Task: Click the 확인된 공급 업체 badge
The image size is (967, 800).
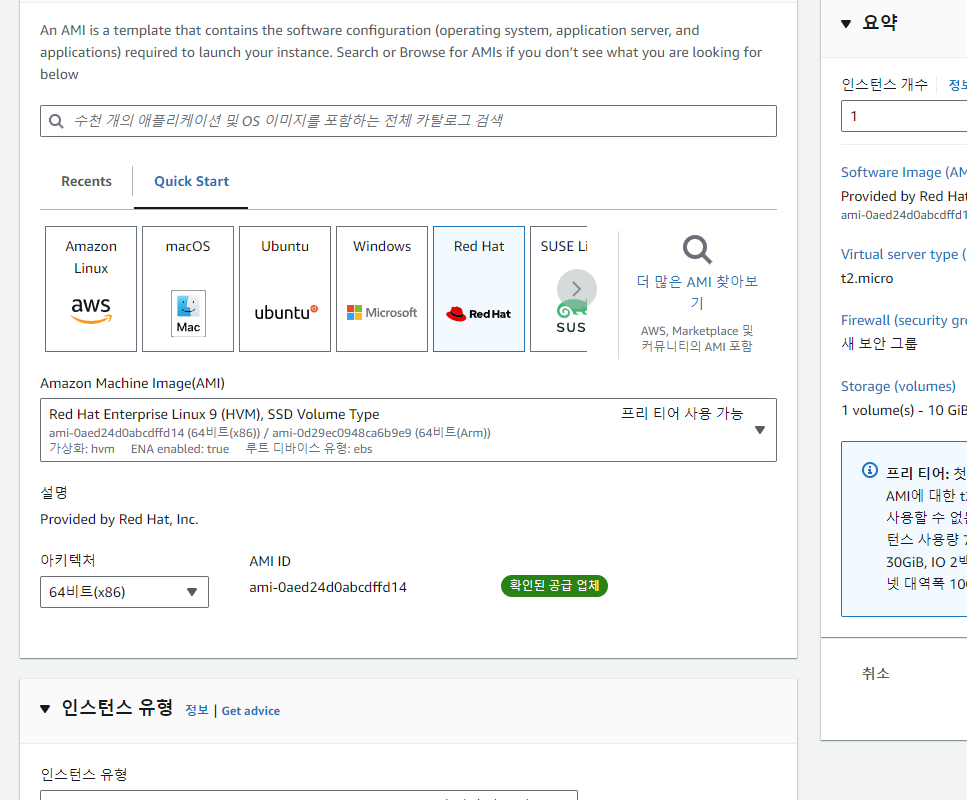Action: point(554,585)
